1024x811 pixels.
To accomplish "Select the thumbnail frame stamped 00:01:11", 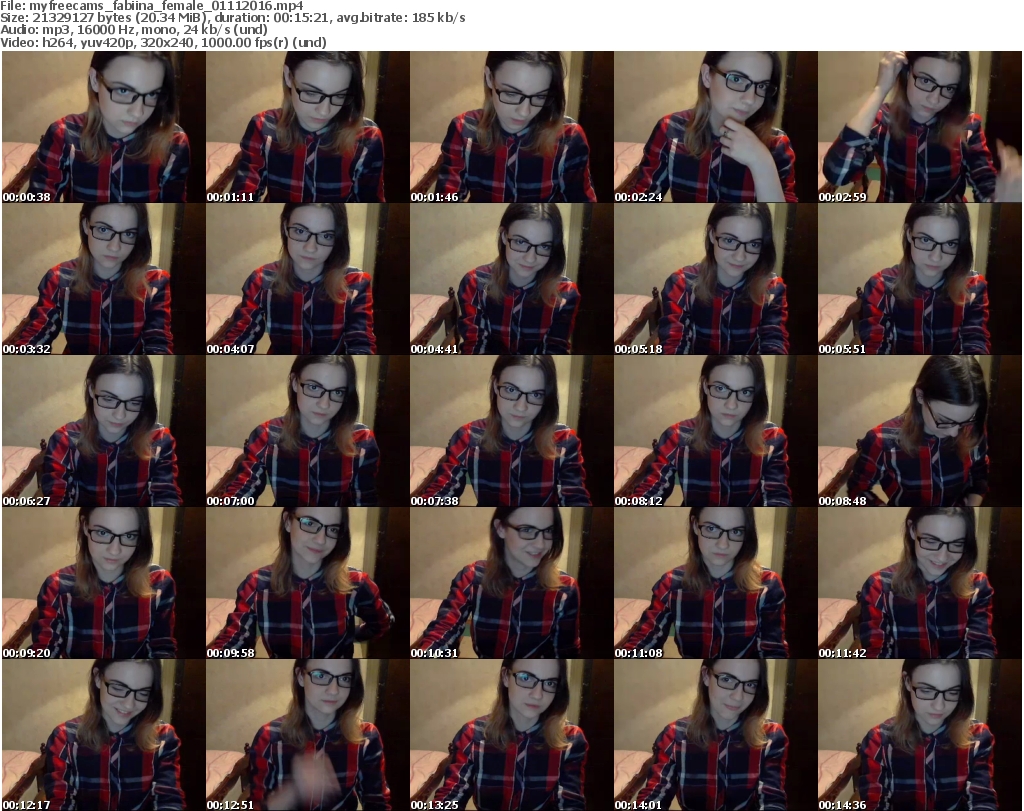I will (308, 127).
